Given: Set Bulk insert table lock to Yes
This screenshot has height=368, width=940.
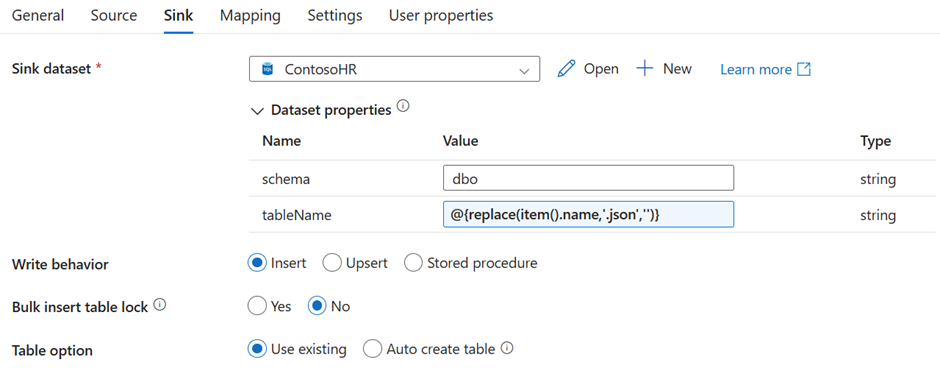Looking at the screenshot, I should coord(257,306).
